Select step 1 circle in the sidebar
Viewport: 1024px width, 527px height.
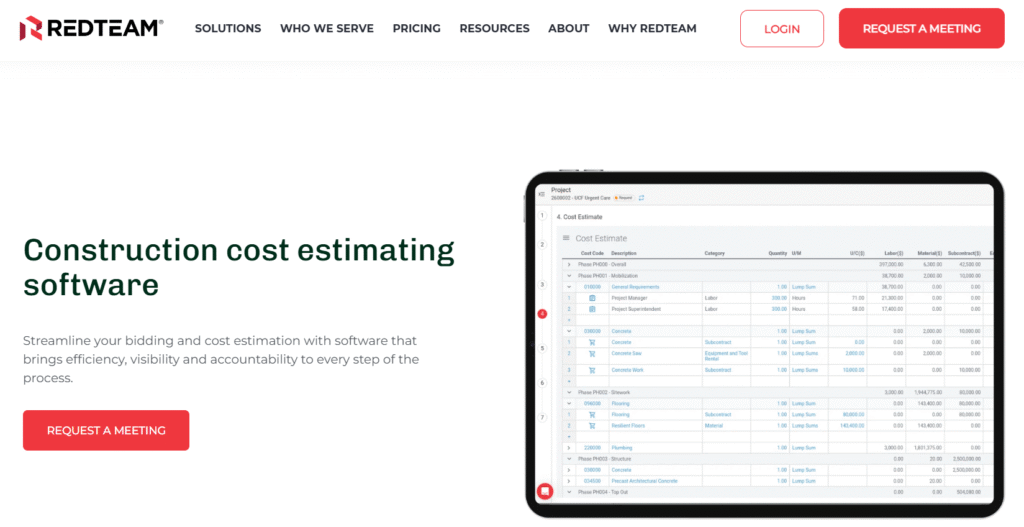[542, 216]
